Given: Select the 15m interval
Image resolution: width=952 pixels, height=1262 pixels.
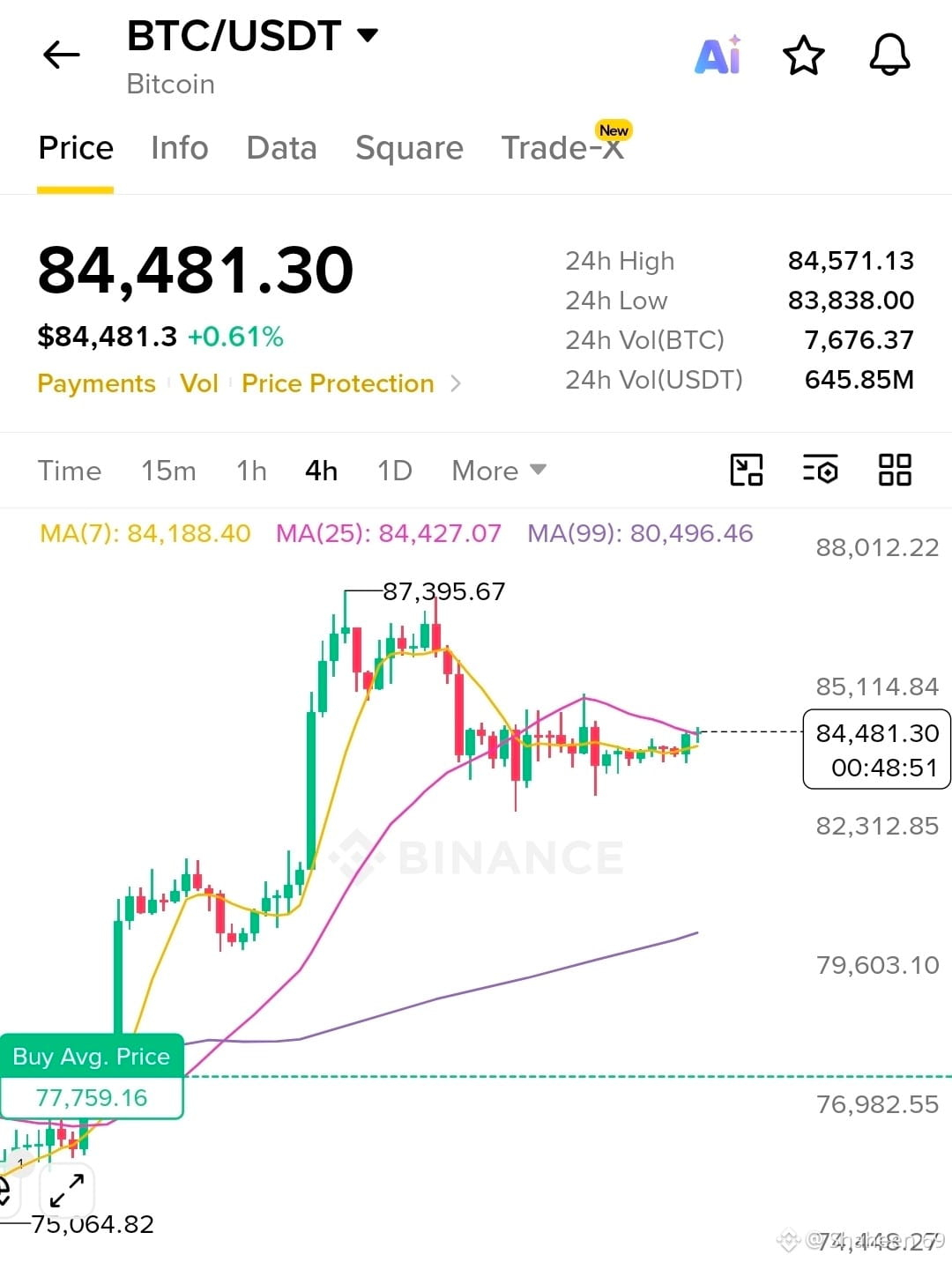Looking at the screenshot, I should [168, 471].
